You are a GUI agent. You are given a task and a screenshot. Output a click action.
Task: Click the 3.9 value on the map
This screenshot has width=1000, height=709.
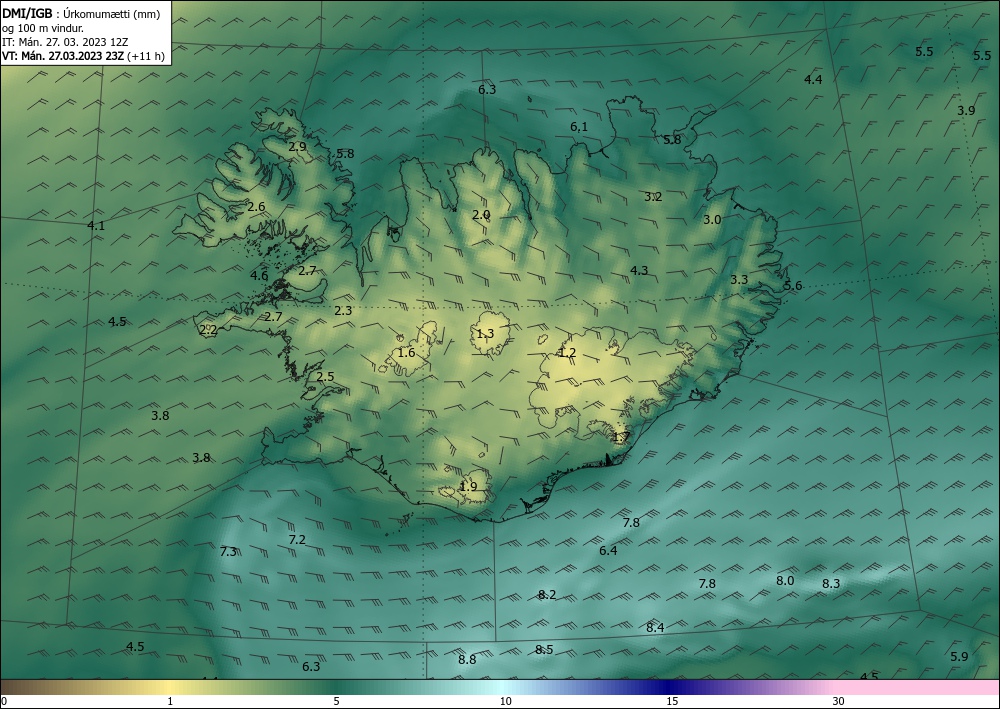(x=966, y=110)
